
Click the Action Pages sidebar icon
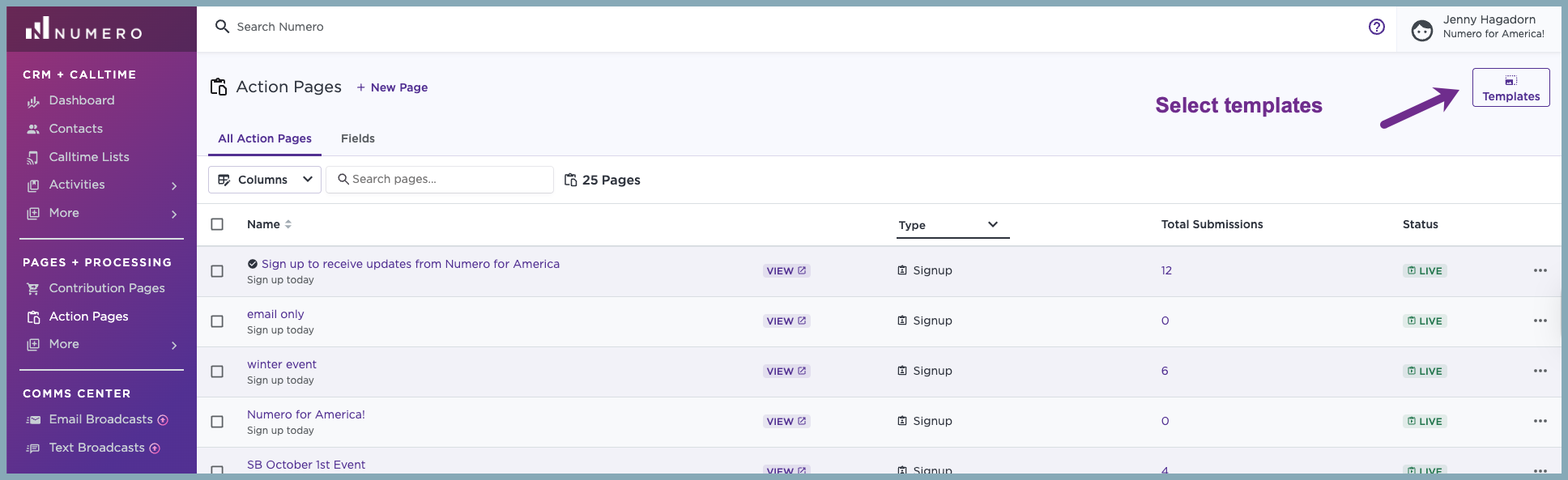point(33,317)
